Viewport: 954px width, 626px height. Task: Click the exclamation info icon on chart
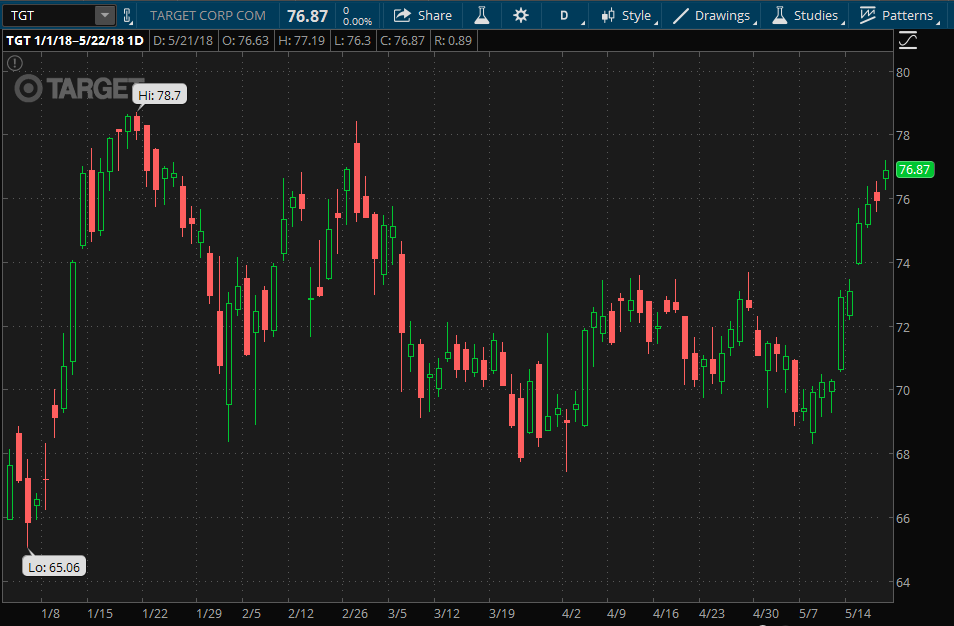point(15,63)
